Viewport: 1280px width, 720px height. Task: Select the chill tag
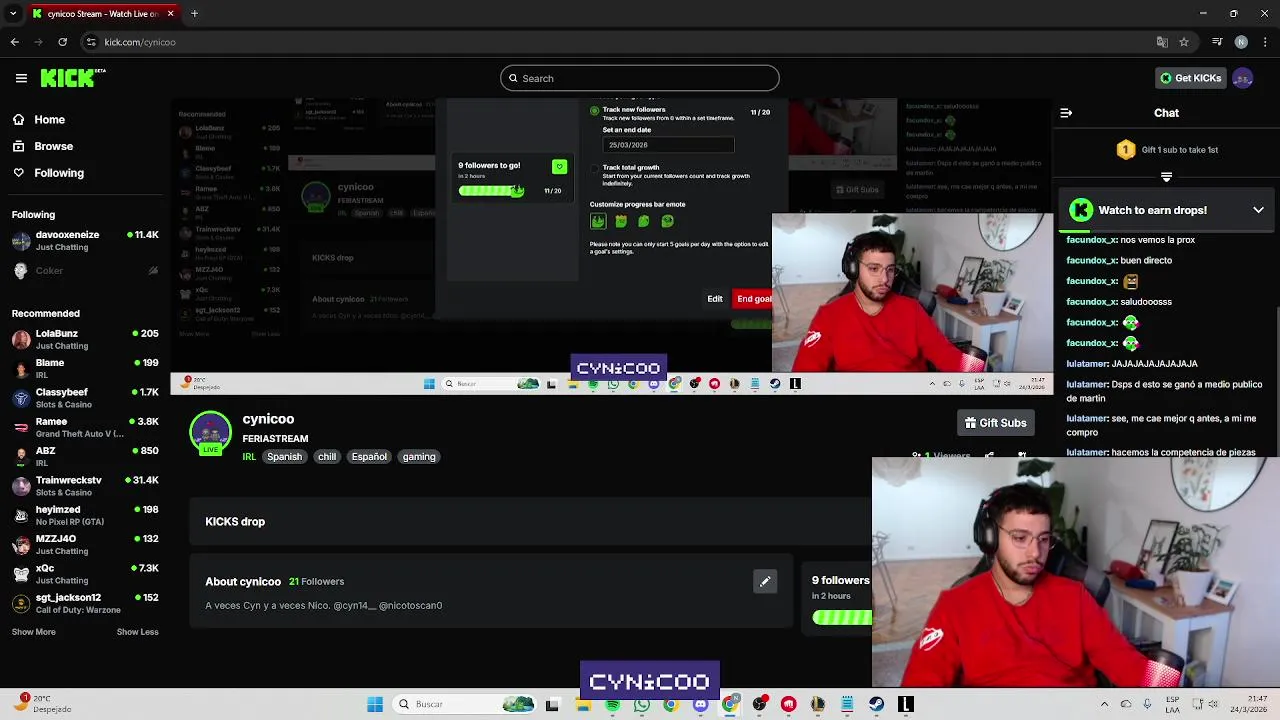[327, 457]
